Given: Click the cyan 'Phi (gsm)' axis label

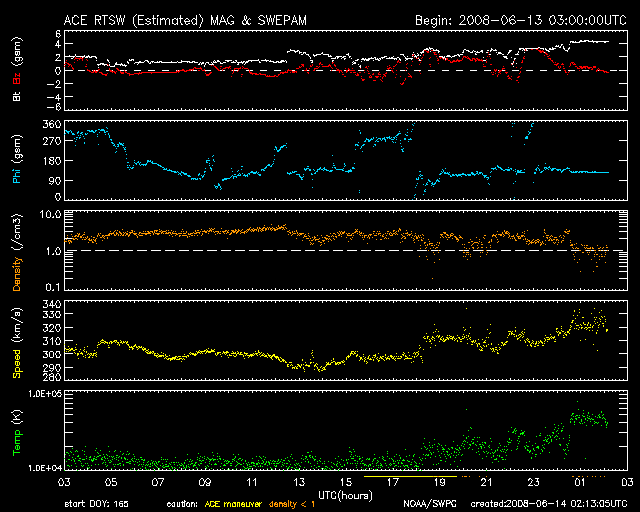Looking at the screenshot, I should click(x=17, y=159).
